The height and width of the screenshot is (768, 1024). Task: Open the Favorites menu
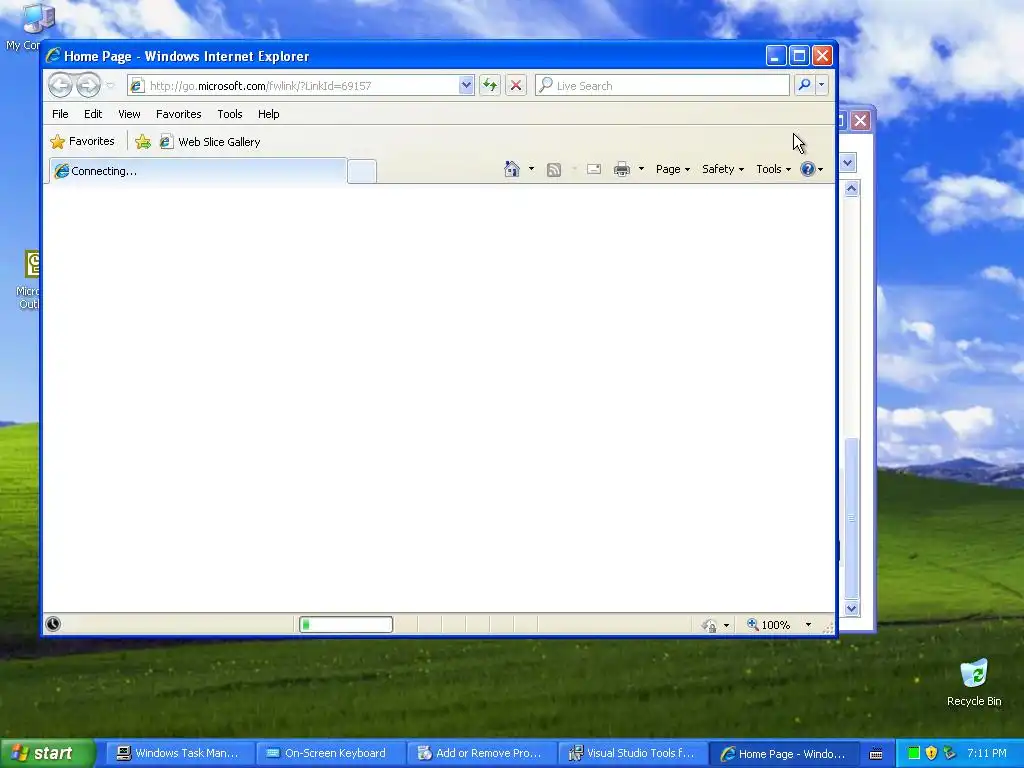click(x=178, y=114)
